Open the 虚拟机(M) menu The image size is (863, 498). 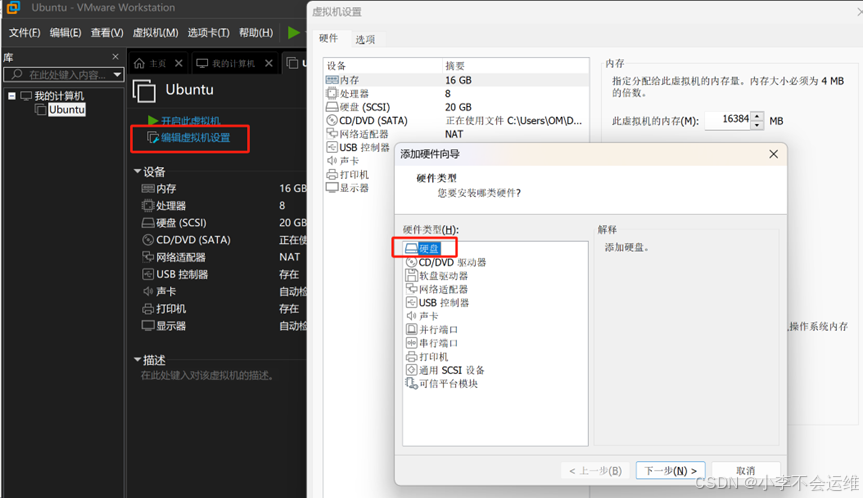click(155, 32)
